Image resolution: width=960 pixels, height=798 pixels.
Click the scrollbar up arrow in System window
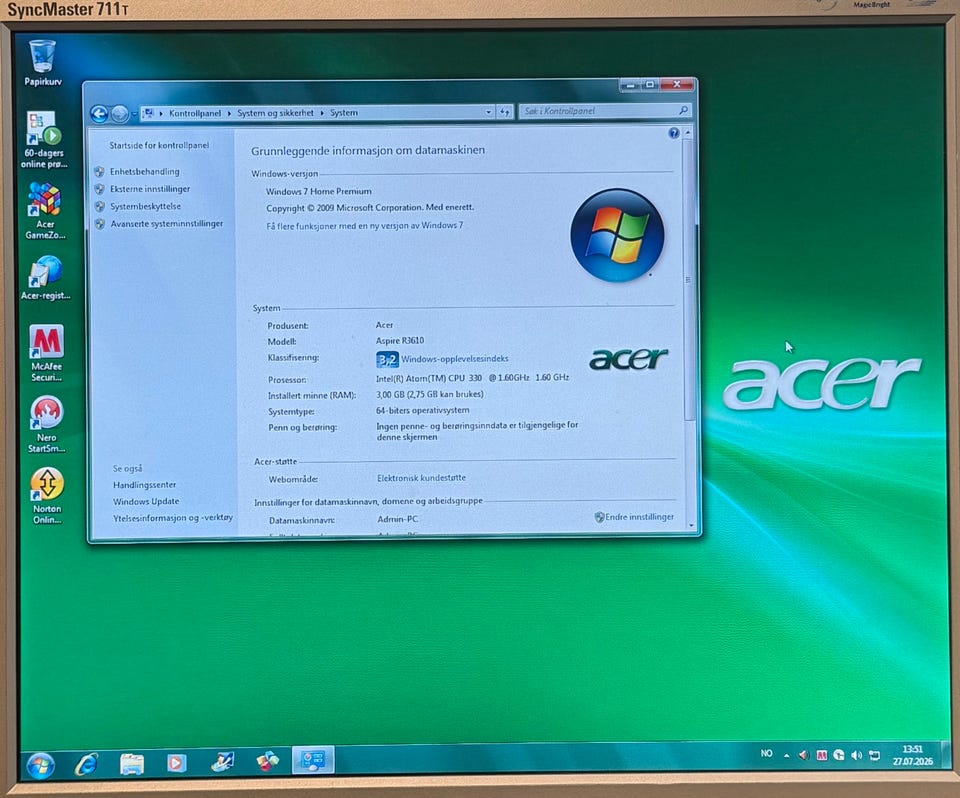point(688,132)
